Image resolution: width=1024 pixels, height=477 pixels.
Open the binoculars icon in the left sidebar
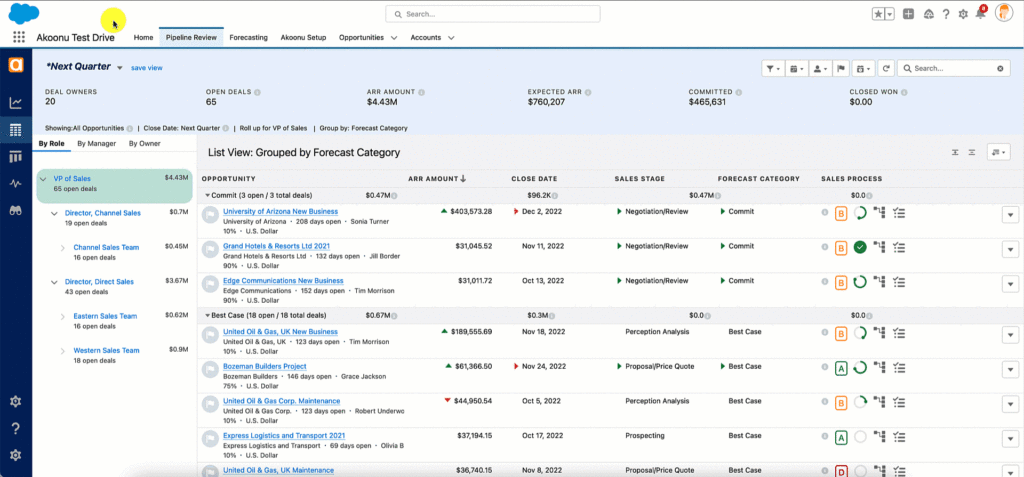coord(15,211)
